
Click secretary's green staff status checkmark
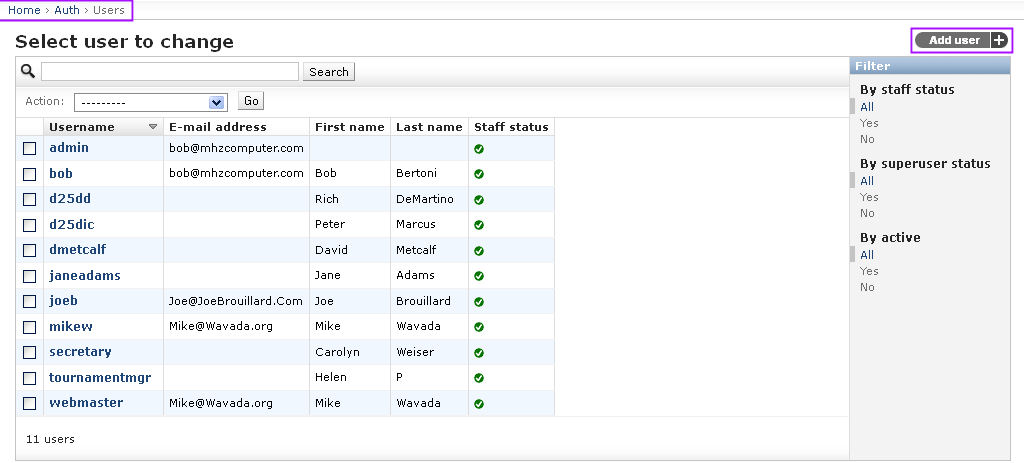pos(479,352)
